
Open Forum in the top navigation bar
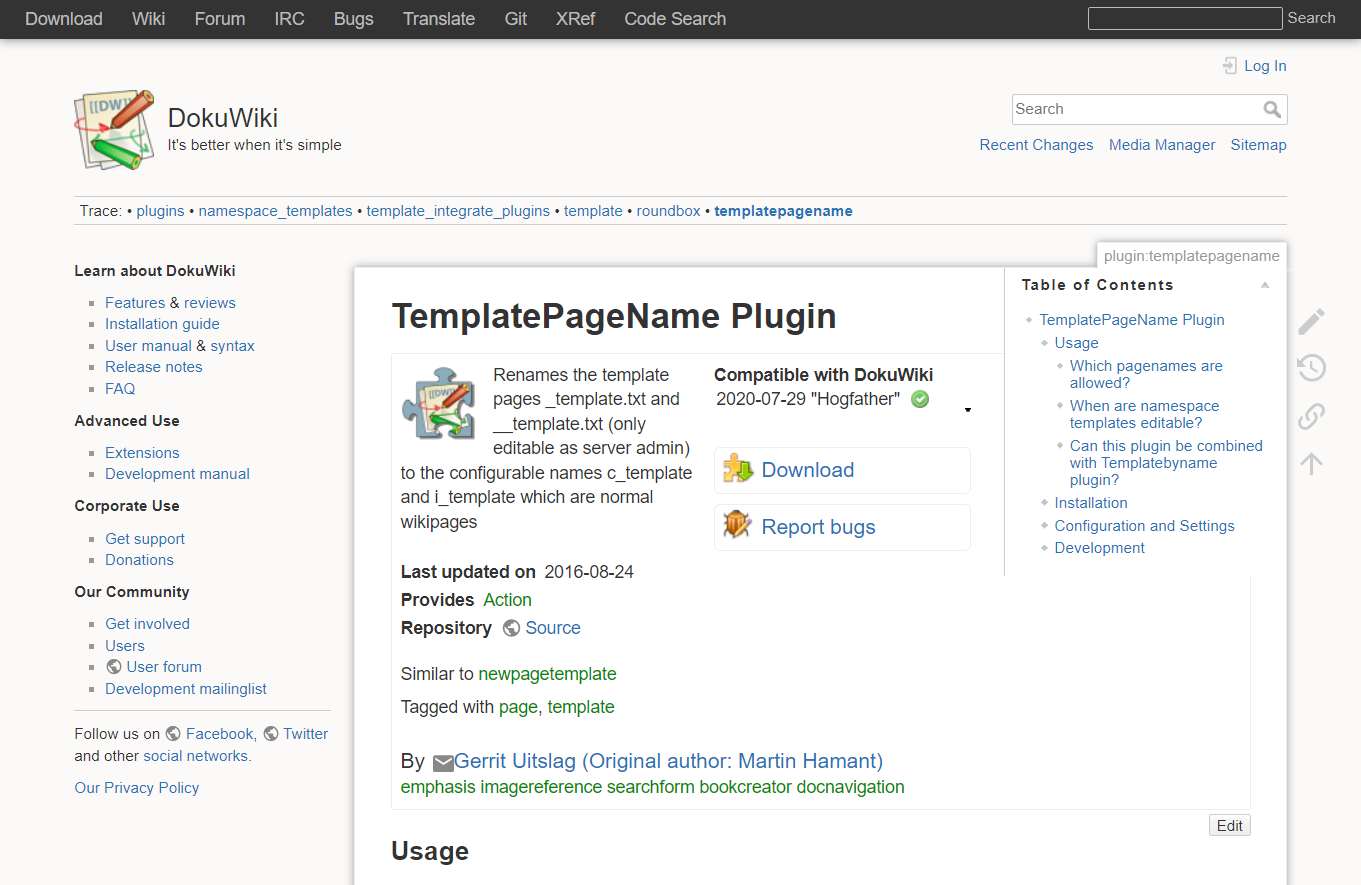[x=220, y=19]
